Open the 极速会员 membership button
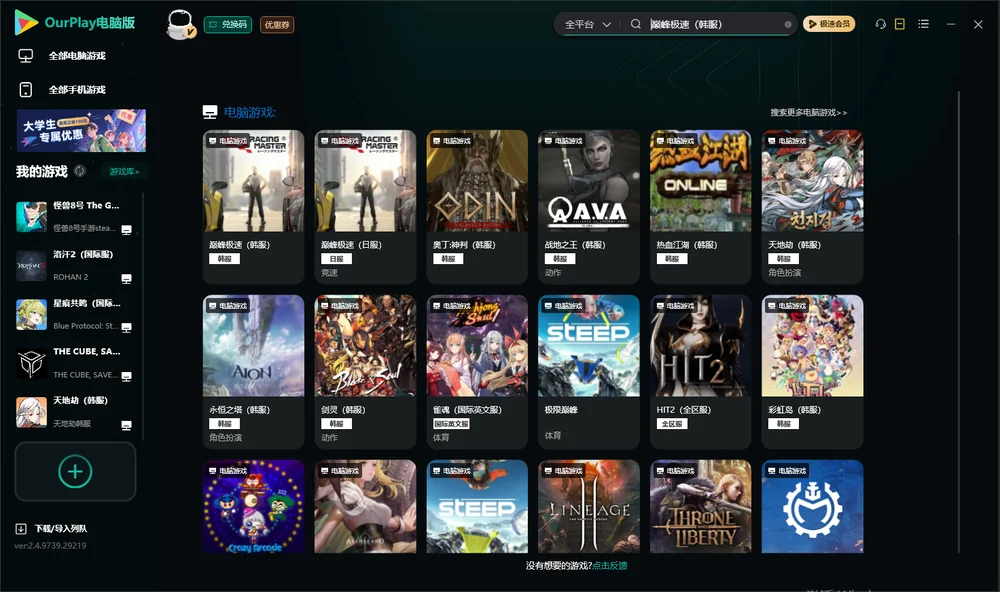This screenshot has height=592, width=1000. (828, 24)
